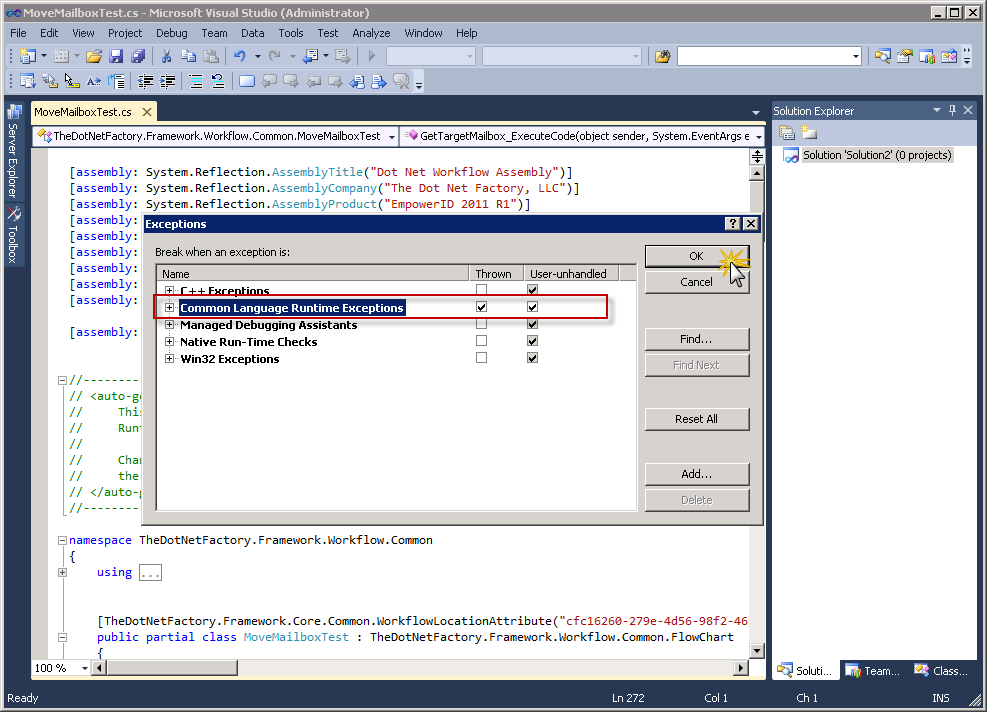Viewport: 987px width, 712px height.
Task: Expand the collapsed using block
Action: pos(62,572)
